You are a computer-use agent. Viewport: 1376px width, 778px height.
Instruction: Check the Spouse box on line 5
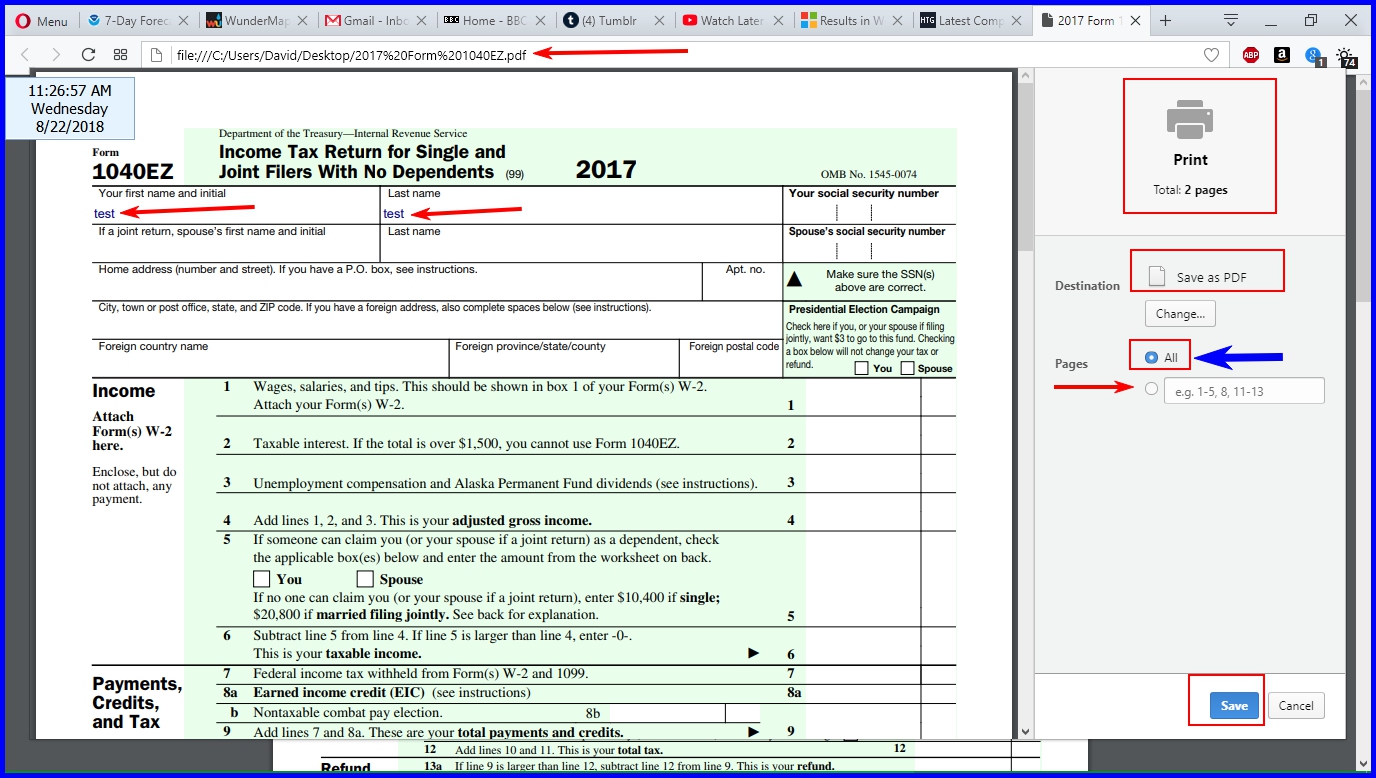tap(365, 579)
